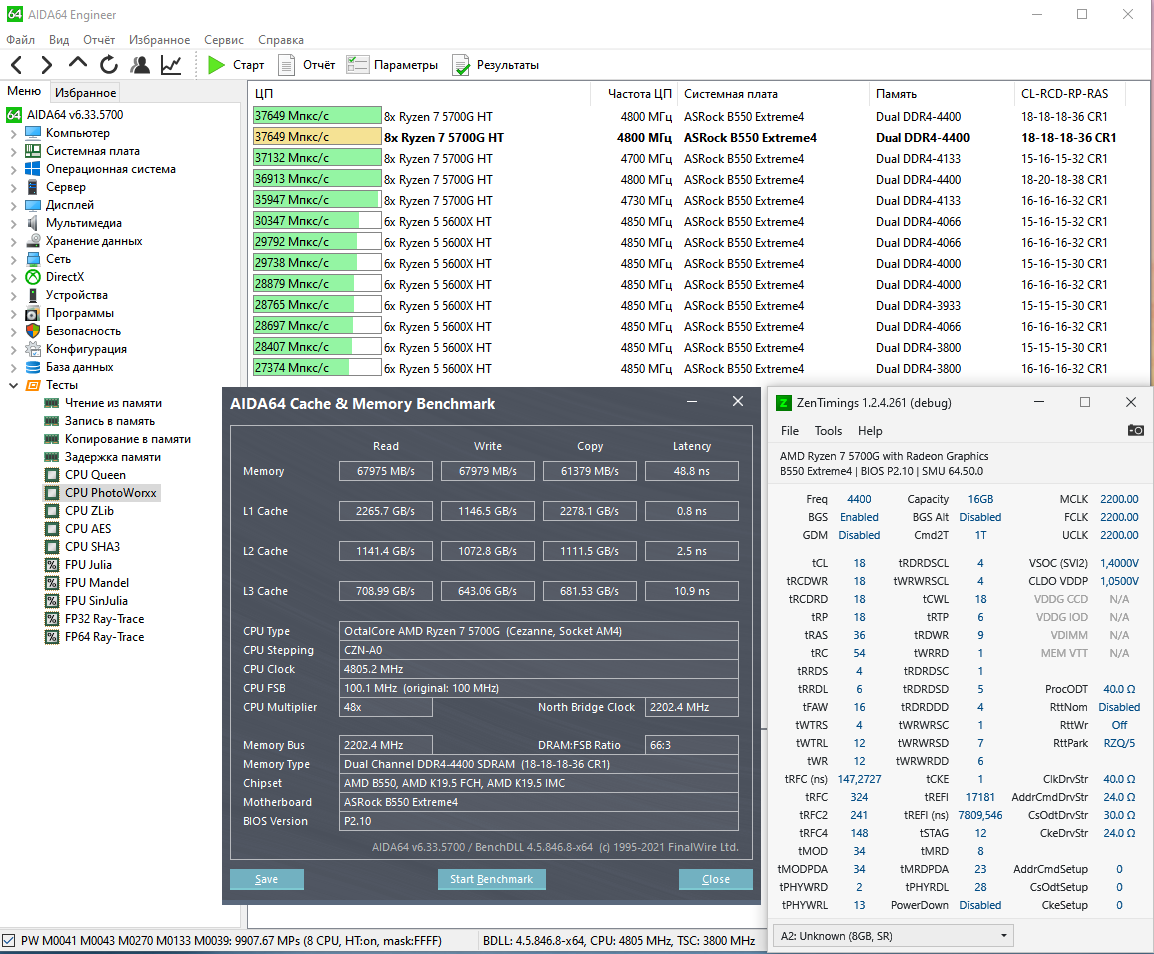The height and width of the screenshot is (954, 1154).
Task: Select the Конфигурация gear icon
Action: [x=33, y=349]
